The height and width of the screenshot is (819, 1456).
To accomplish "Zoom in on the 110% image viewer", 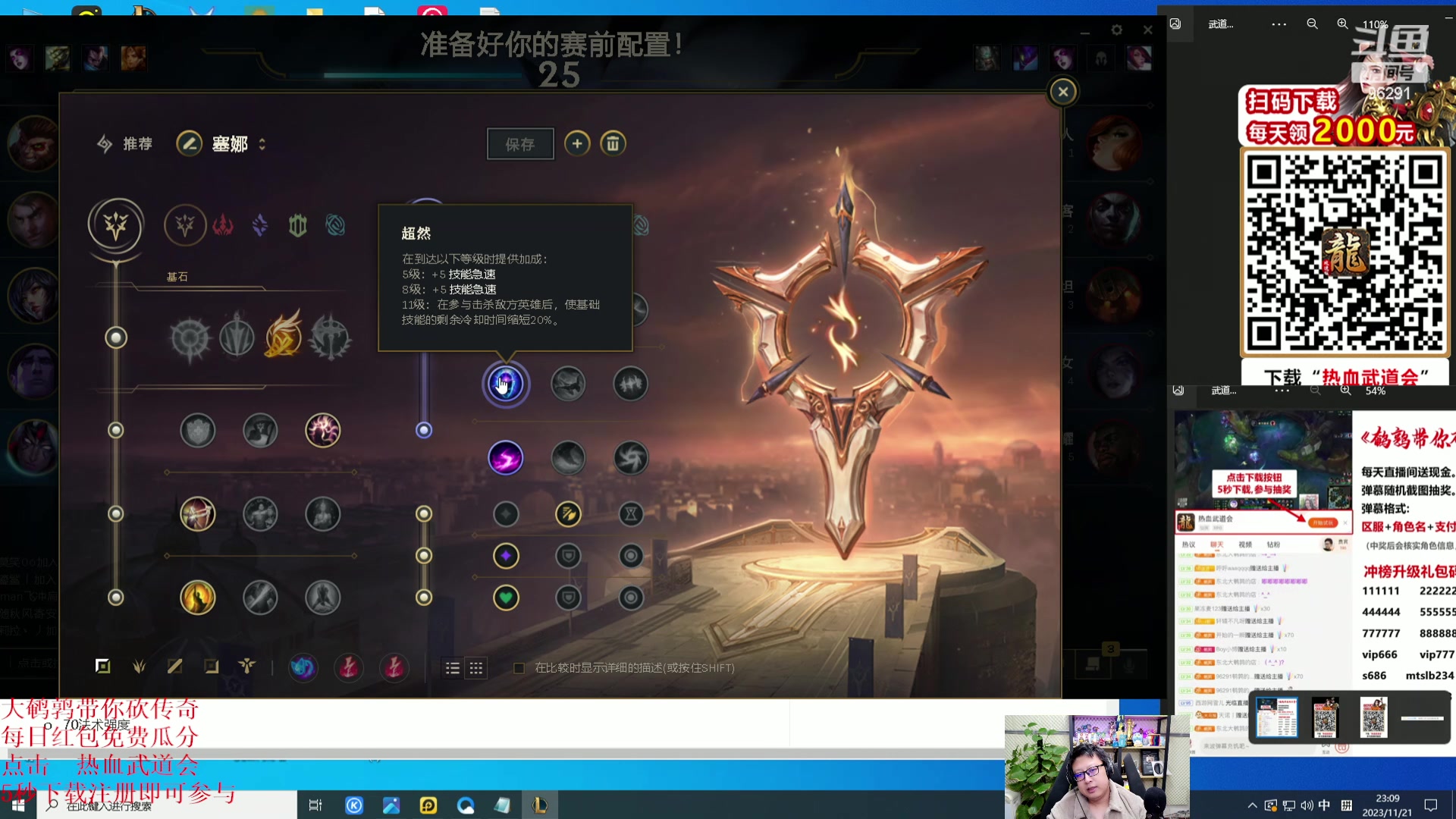I will [x=1342, y=24].
